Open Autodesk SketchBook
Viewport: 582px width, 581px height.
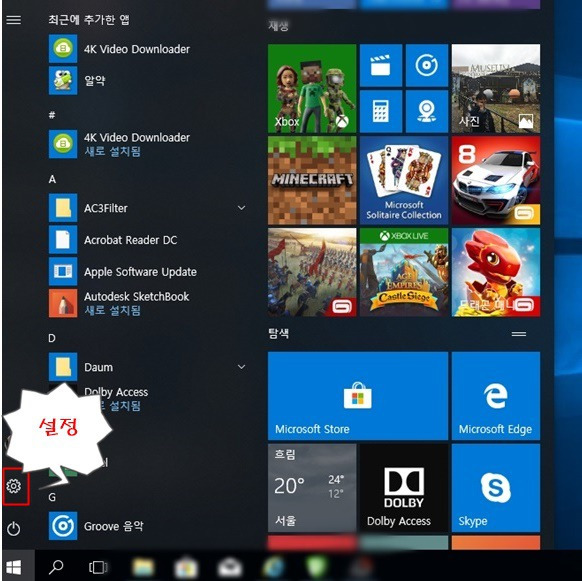point(119,303)
